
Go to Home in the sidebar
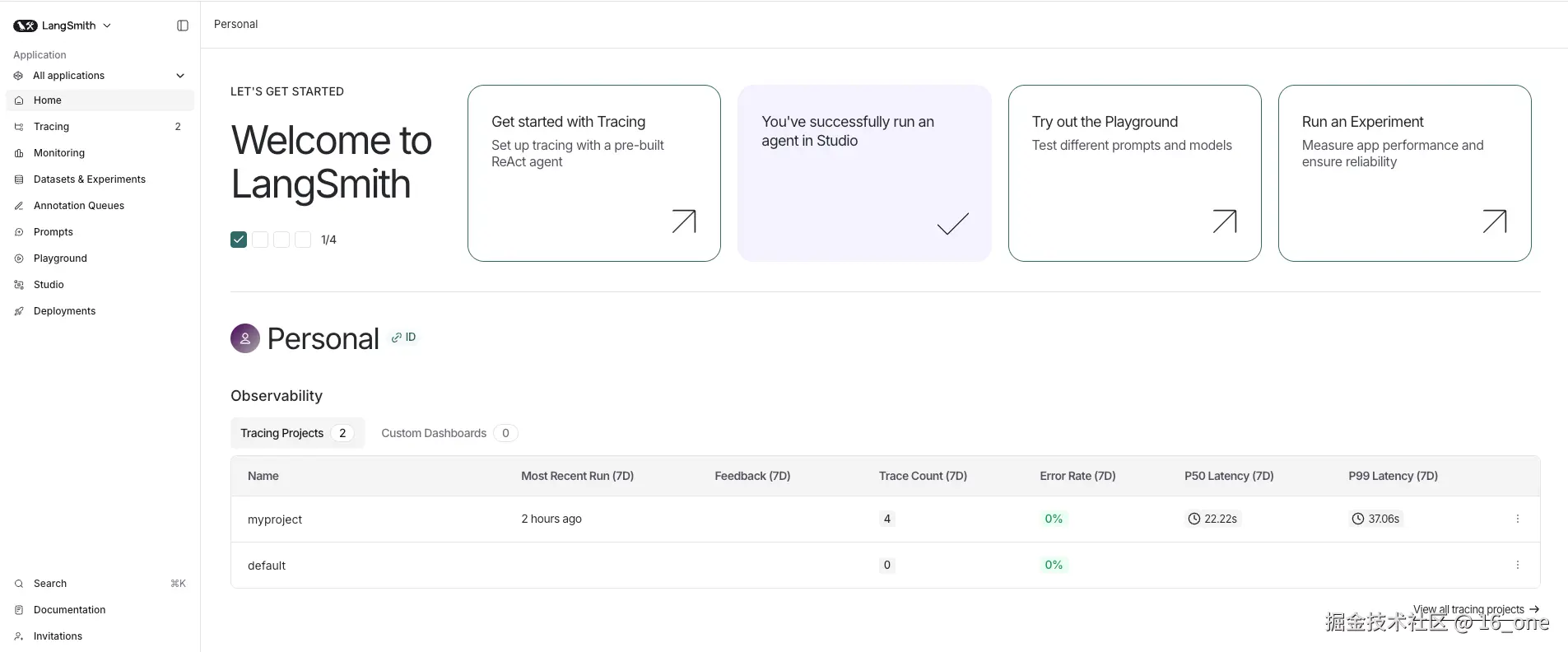100,100
